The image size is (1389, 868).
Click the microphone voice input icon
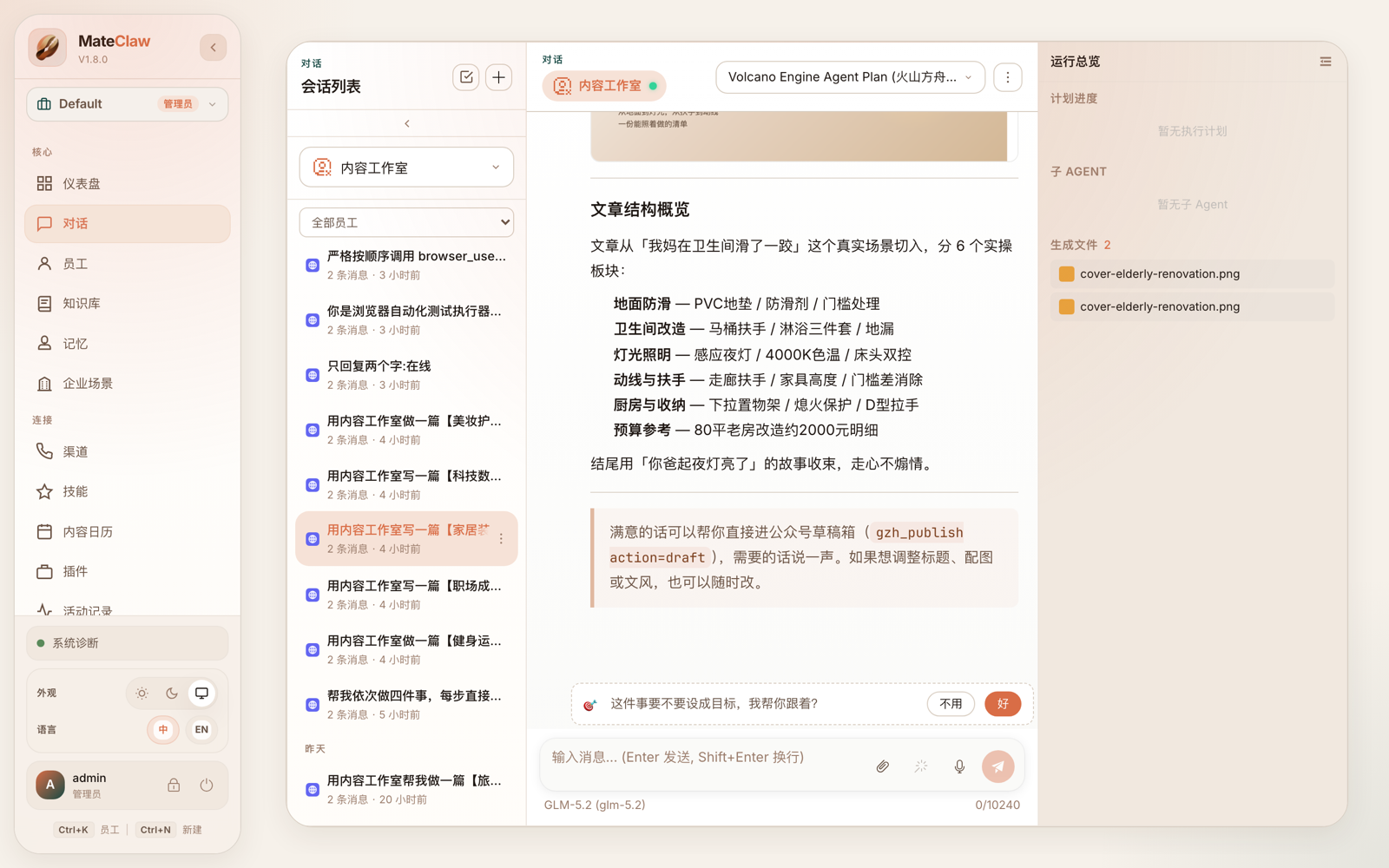pos(959,766)
